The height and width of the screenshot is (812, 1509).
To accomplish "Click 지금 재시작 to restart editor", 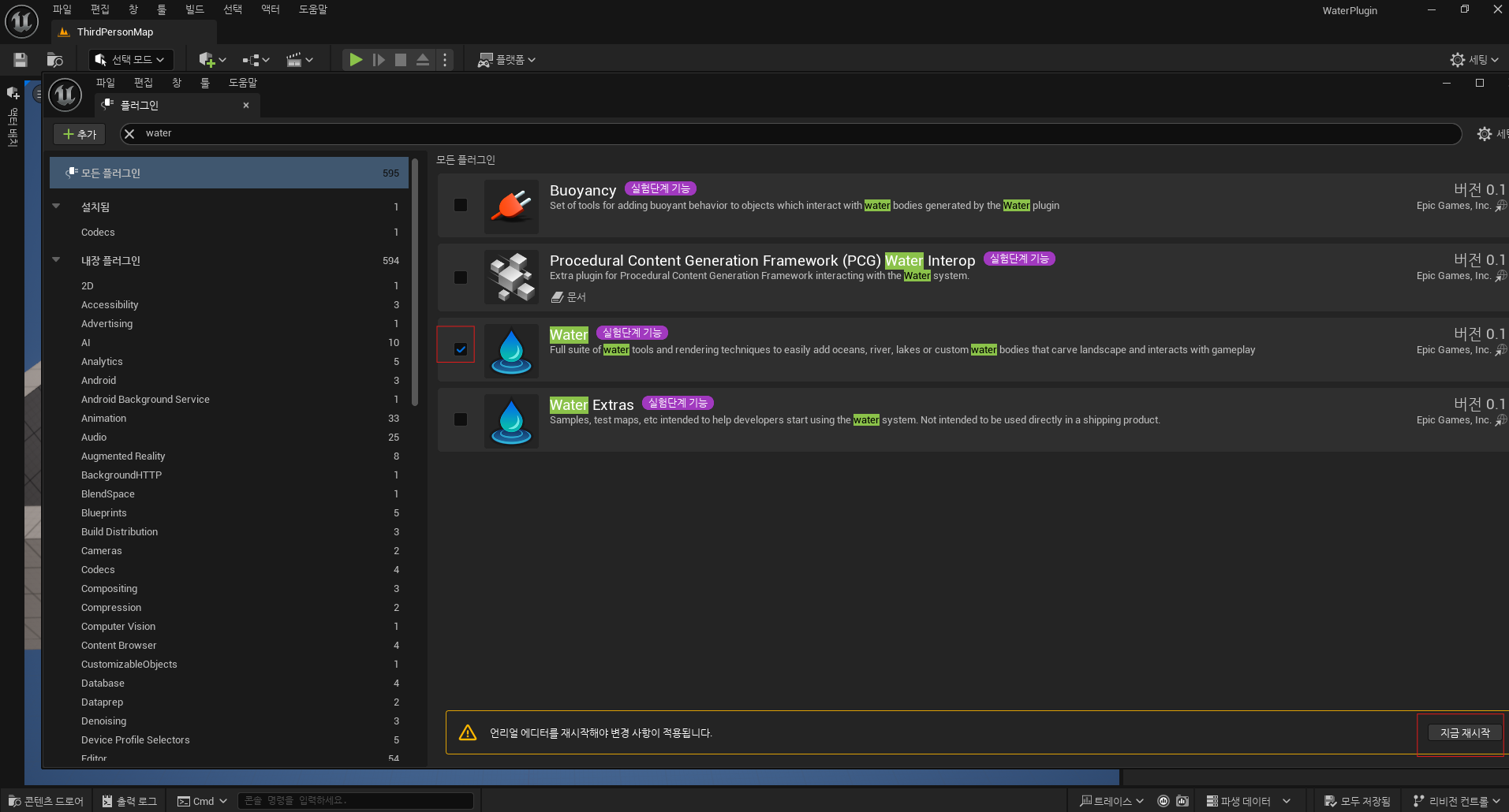I will point(1465,733).
